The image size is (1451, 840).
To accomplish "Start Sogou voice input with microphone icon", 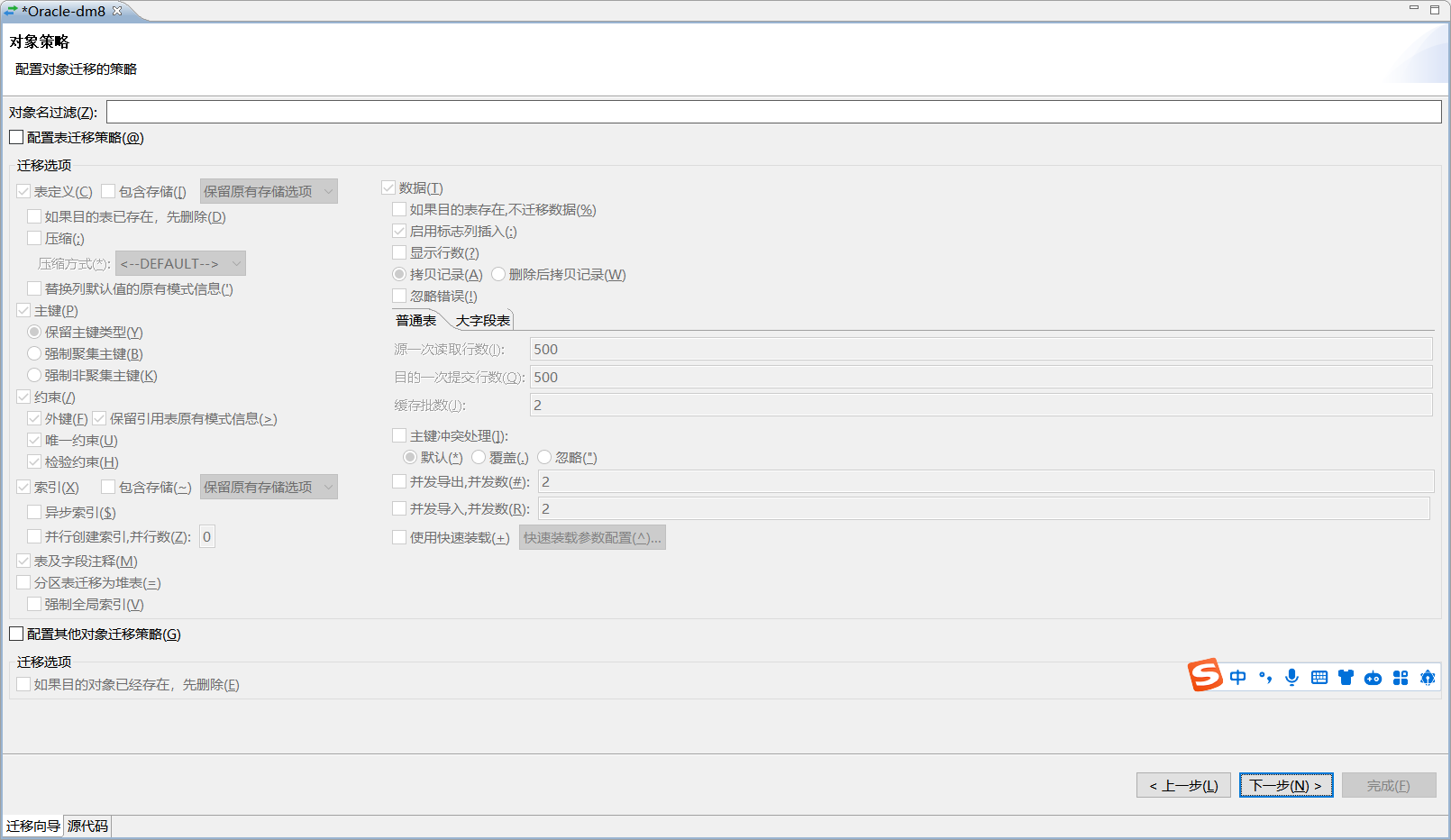I will pyautogui.click(x=1292, y=678).
